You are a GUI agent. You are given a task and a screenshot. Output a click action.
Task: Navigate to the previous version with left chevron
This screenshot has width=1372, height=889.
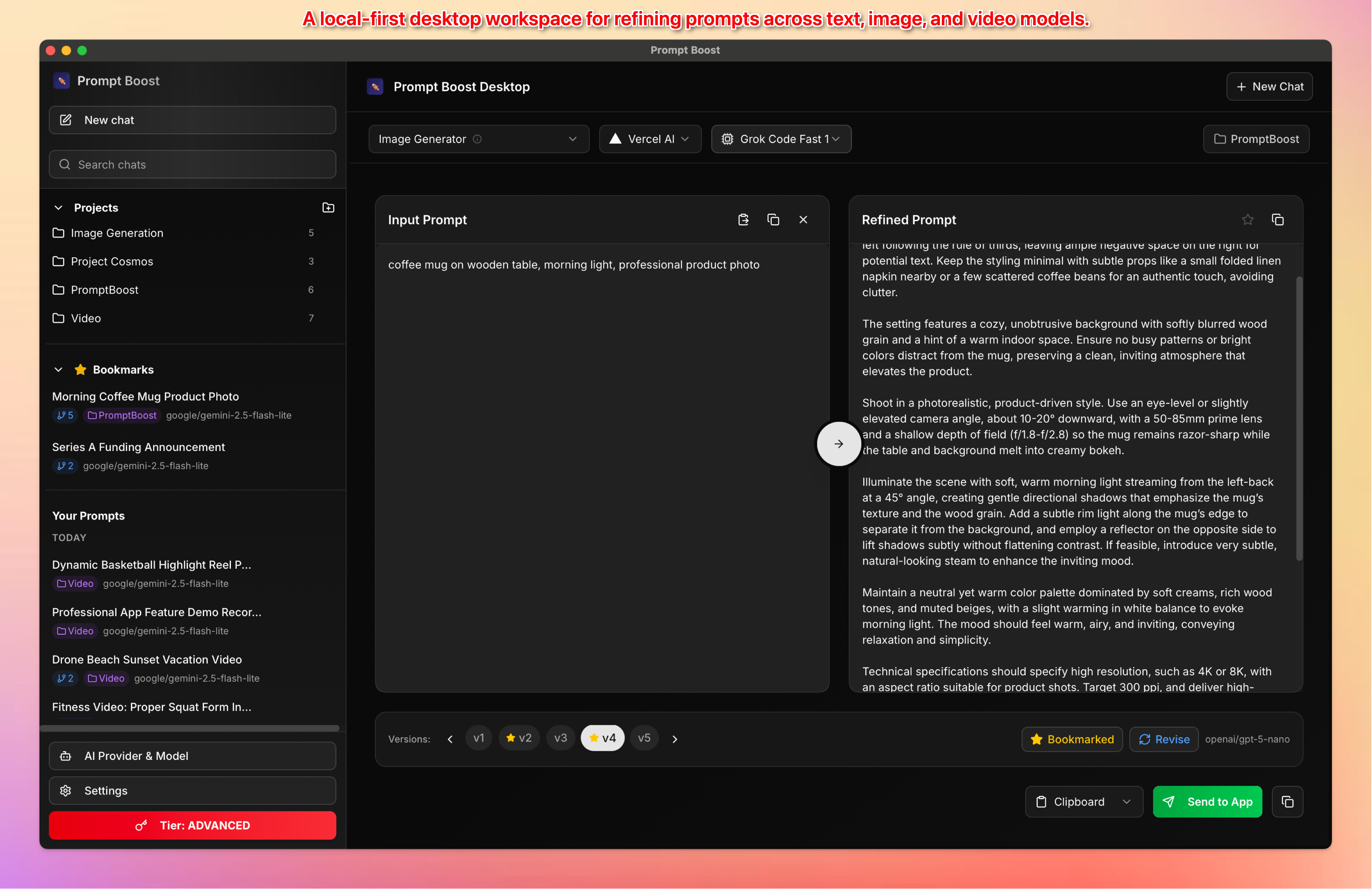tap(450, 739)
